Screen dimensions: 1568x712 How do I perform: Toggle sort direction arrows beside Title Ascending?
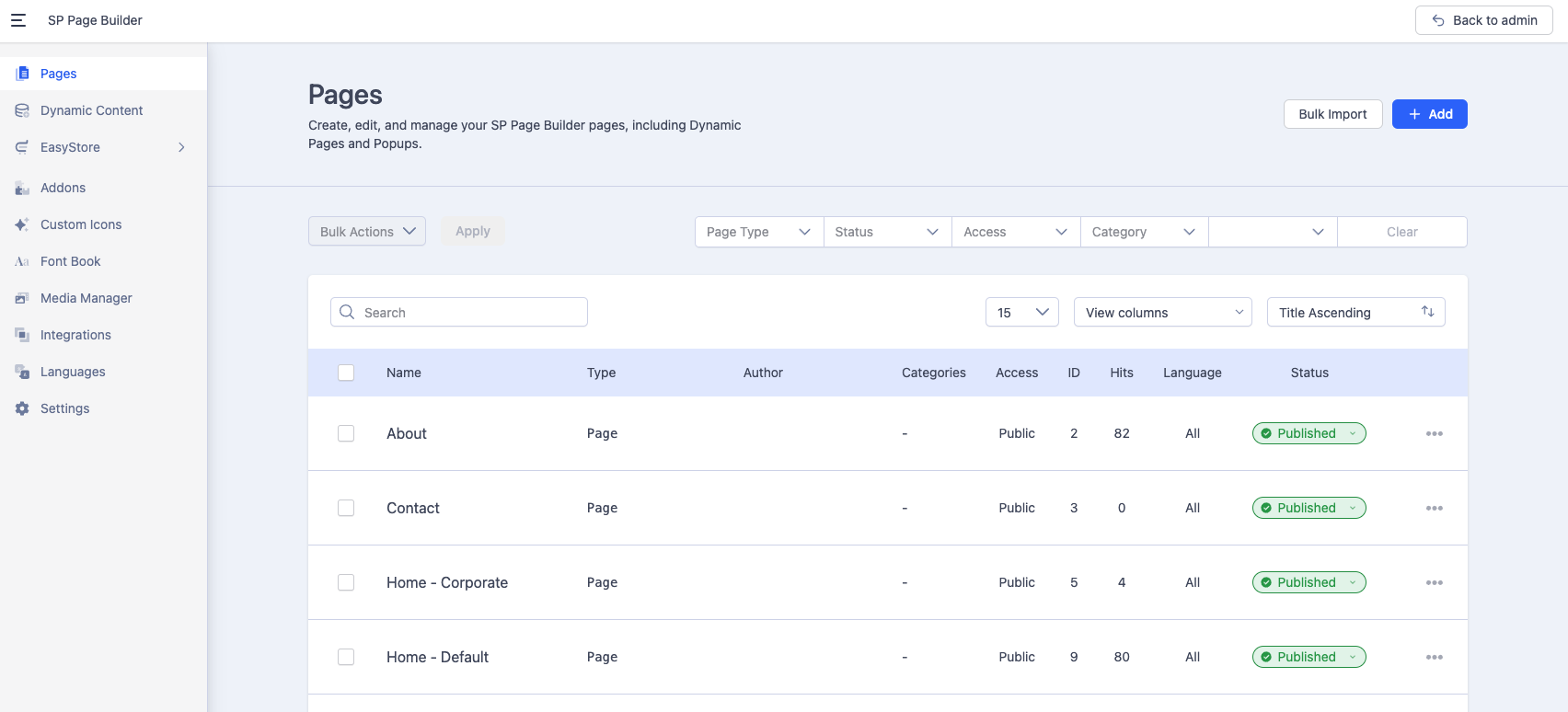[1427, 312]
